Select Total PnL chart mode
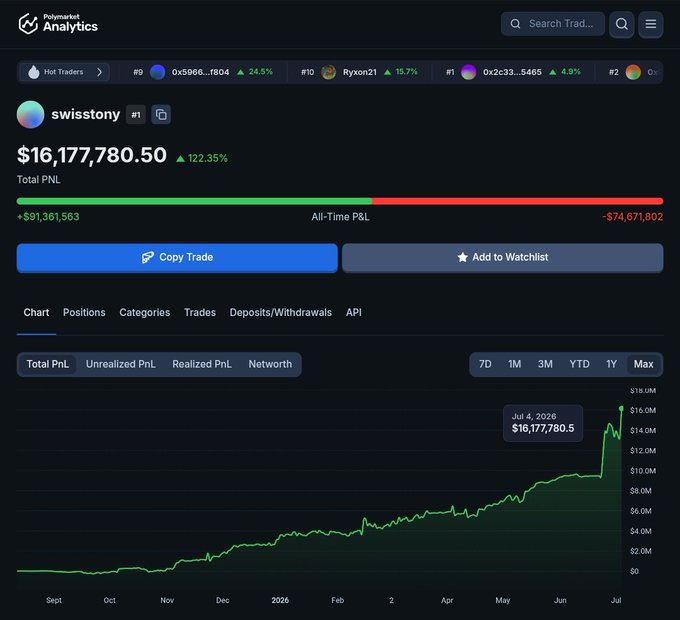 point(48,364)
